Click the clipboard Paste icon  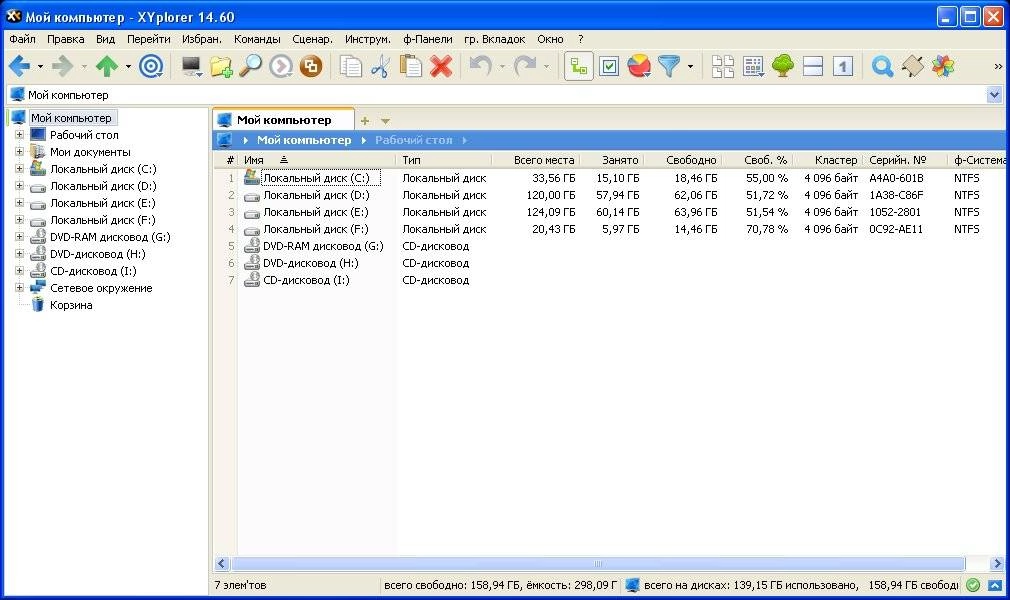411,66
